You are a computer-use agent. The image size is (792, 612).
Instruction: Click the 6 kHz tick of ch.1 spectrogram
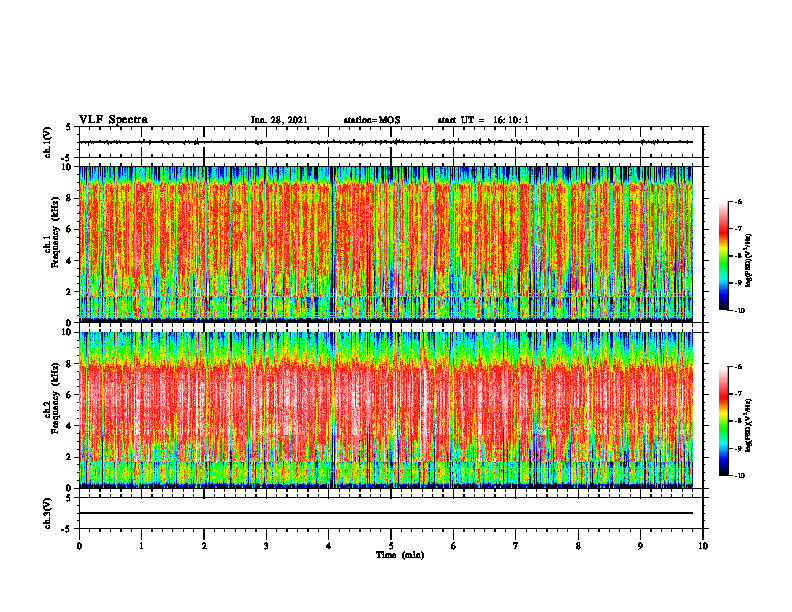tap(70, 229)
